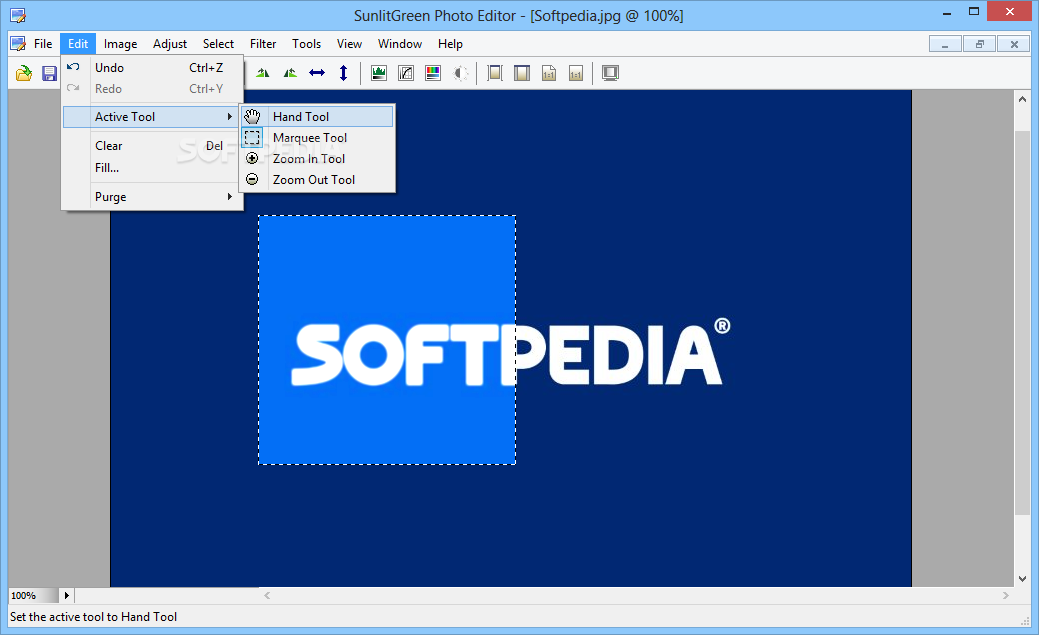The height and width of the screenshot is (635, 1039).
Task: Click the application icon left of File menu
Action: [19, 44]
